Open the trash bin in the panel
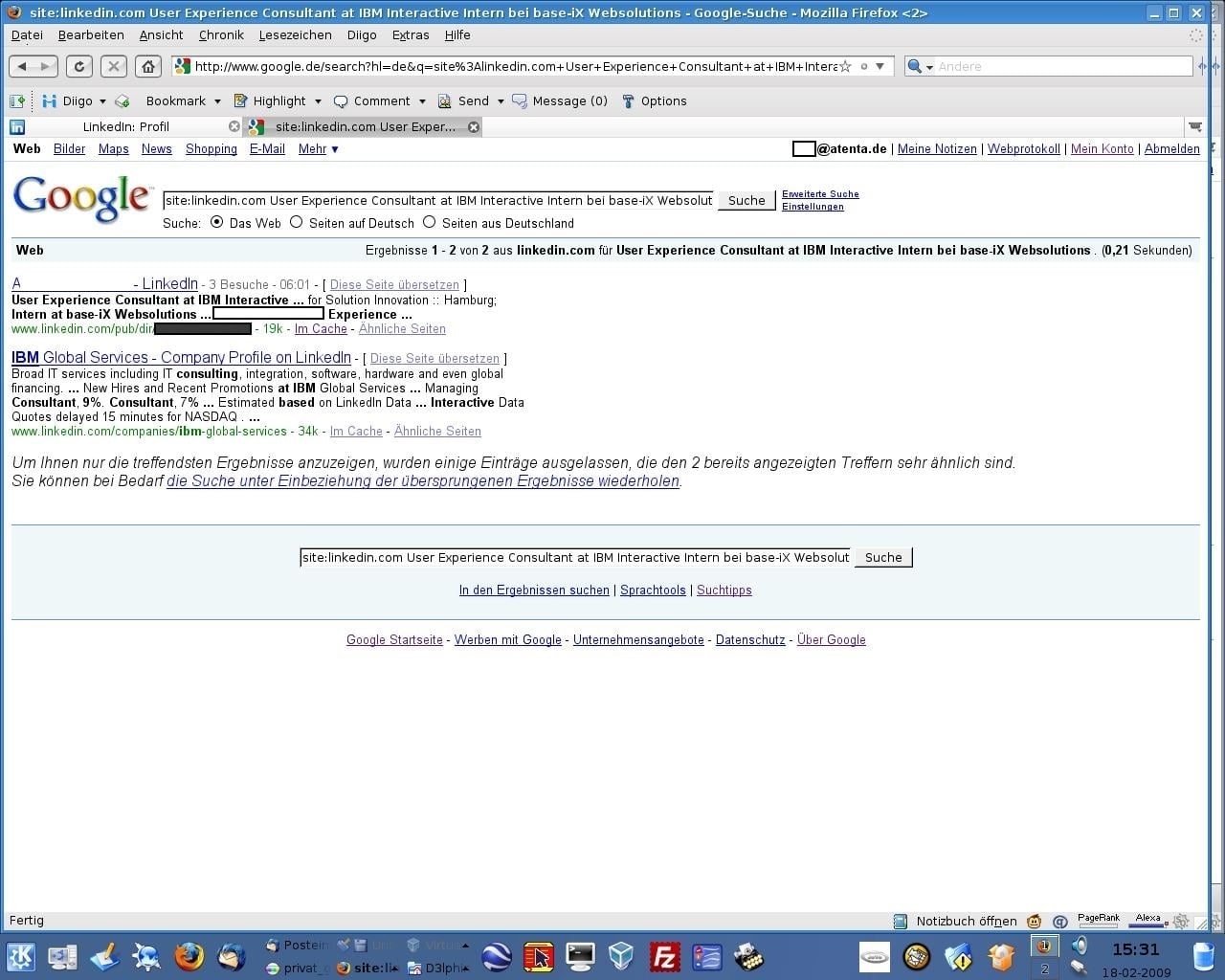This screenshot has height=980, width=1225. 1204,956
